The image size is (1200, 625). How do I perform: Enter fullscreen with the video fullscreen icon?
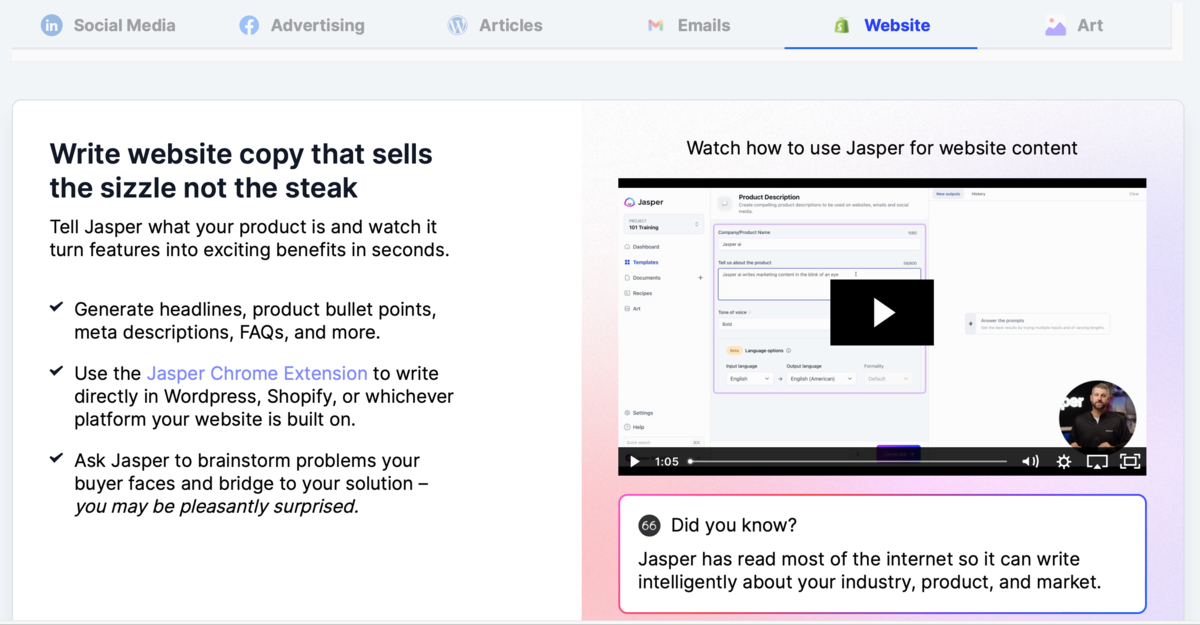click(x=1130, y=461)
